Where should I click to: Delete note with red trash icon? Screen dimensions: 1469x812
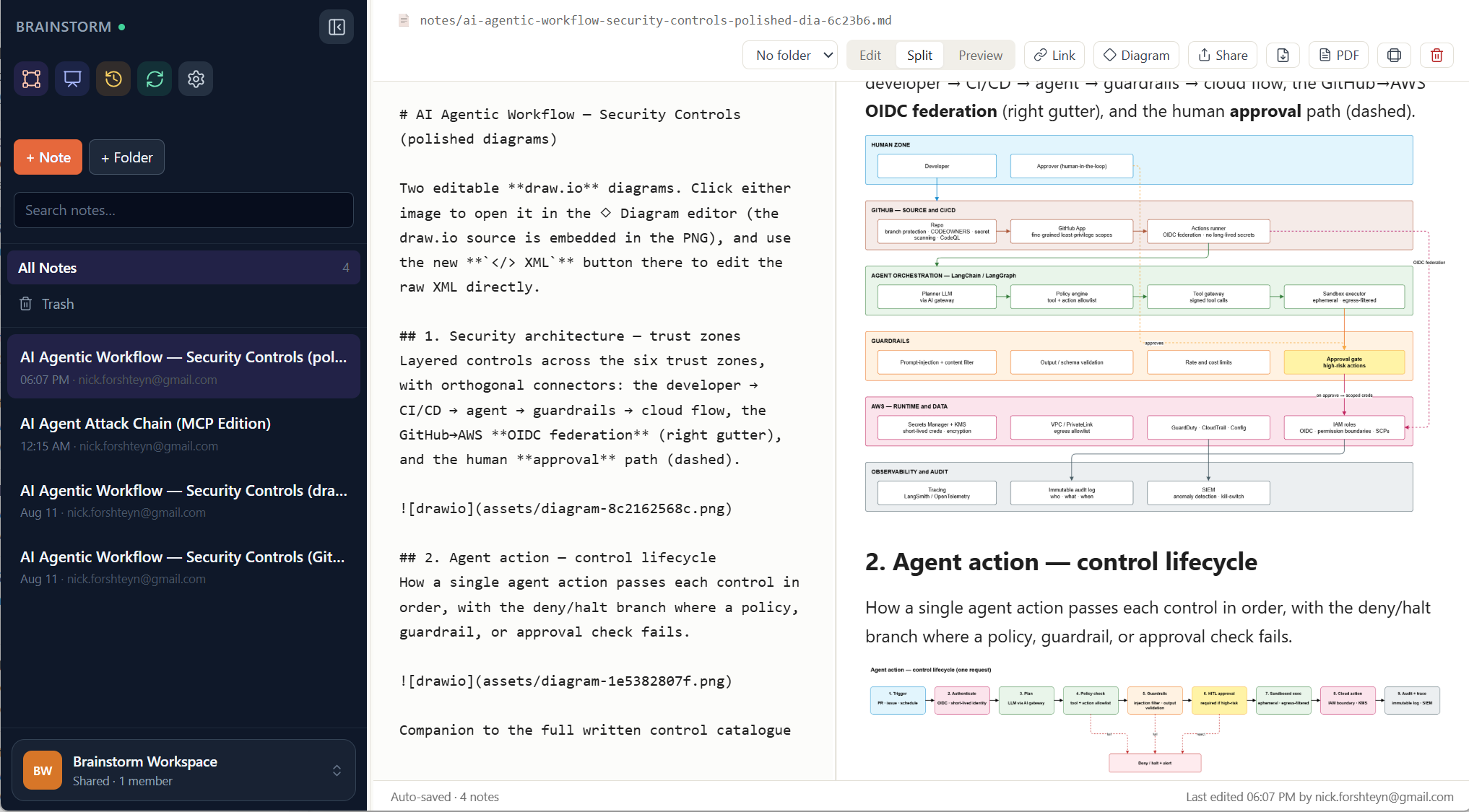[1436, 56]
